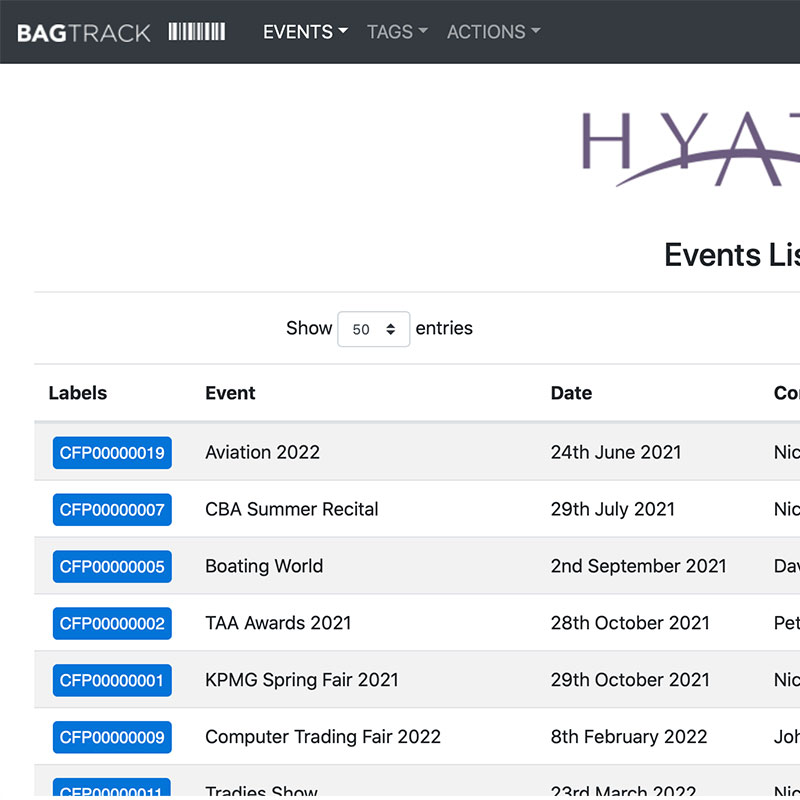Change the Show entries count selector
Viewport: 800px width, 800px height.
click(x=373, y=329)
